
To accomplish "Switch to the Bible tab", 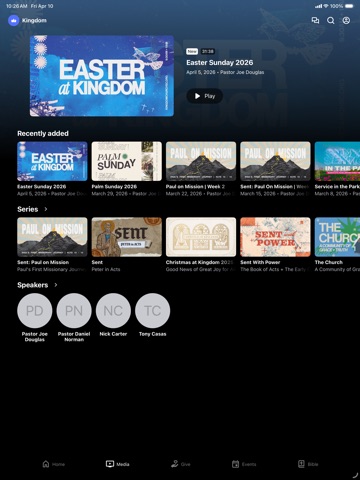I will point(308,464).
